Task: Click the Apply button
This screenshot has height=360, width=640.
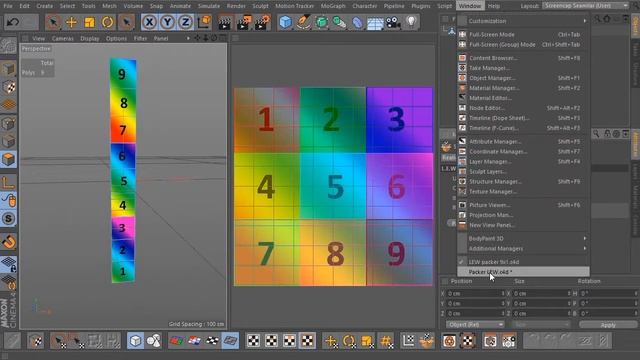Action: [x=608, y=325]
